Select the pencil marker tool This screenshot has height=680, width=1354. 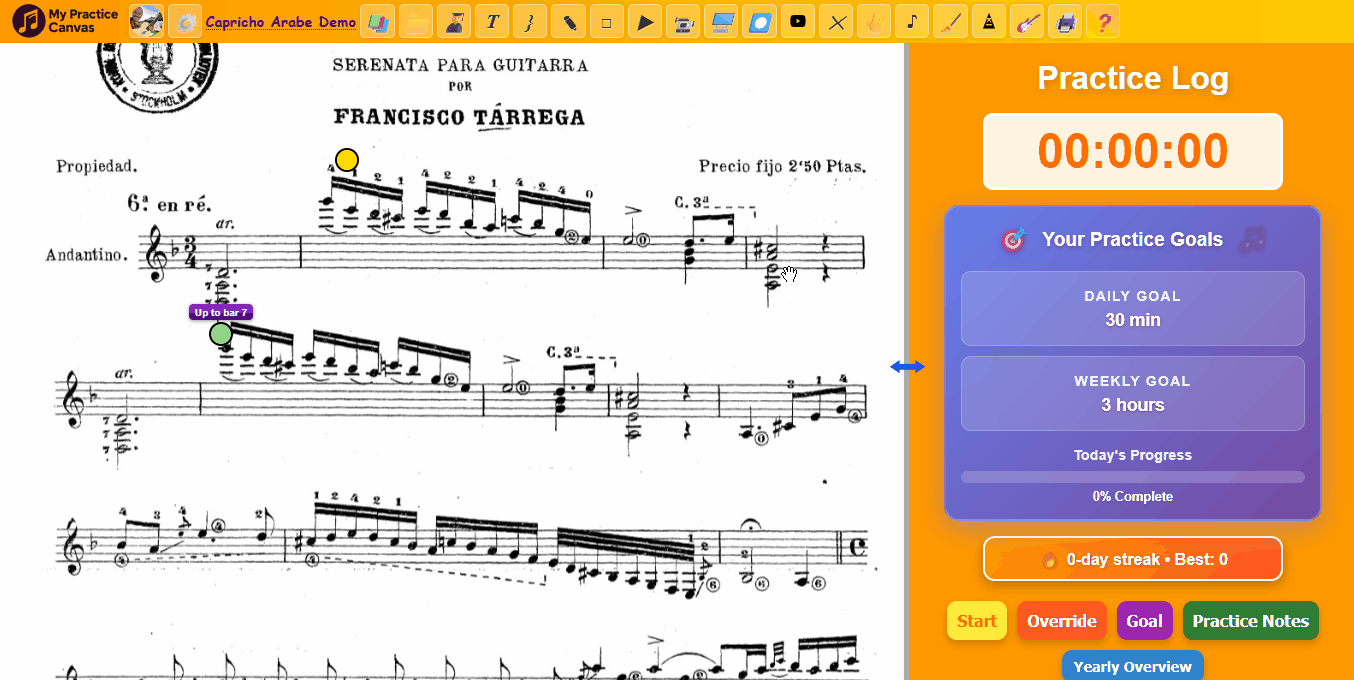pyautogui.click(x=569, y=21)
